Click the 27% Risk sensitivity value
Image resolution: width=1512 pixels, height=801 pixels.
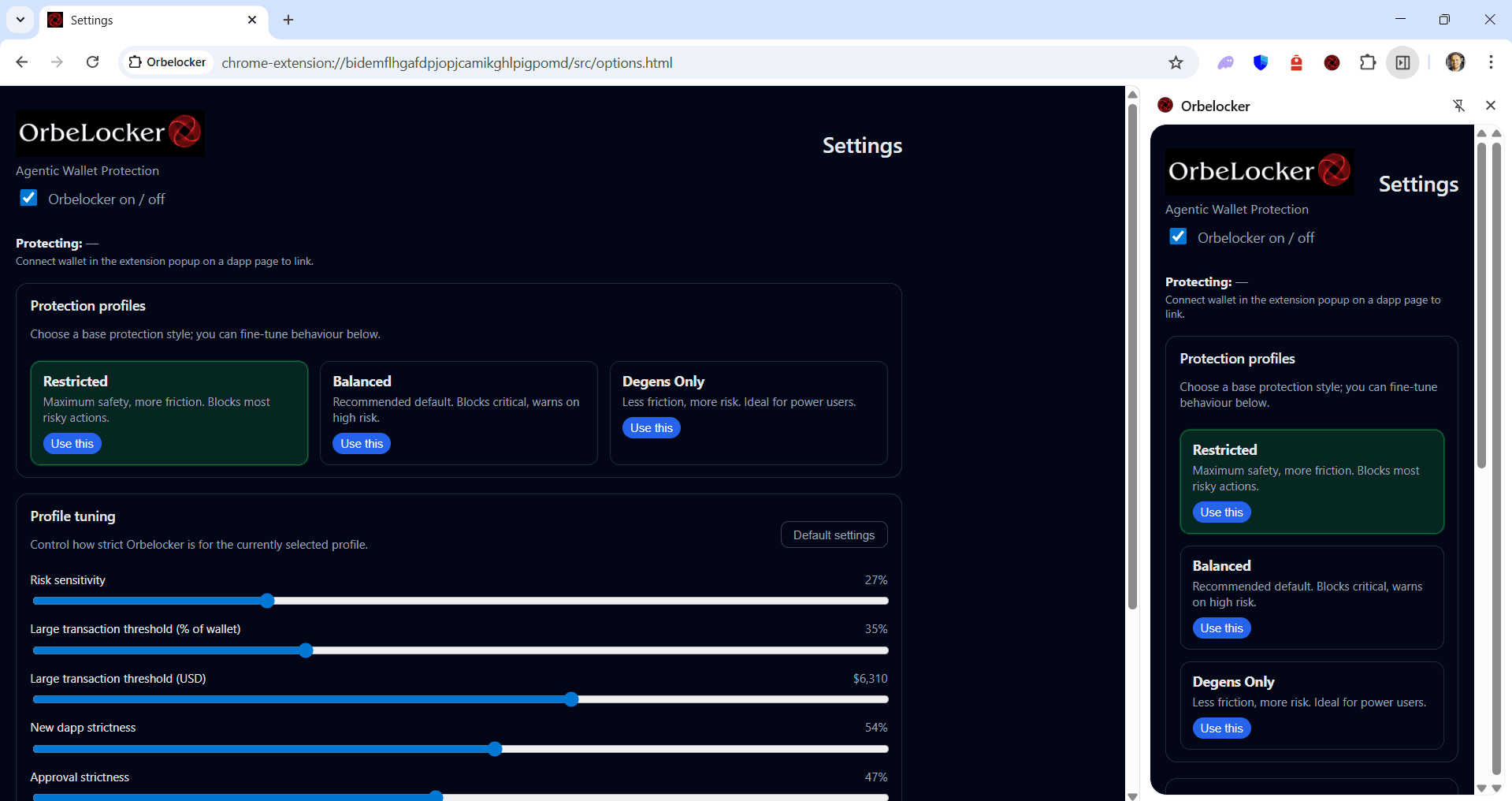coord(876,580)
